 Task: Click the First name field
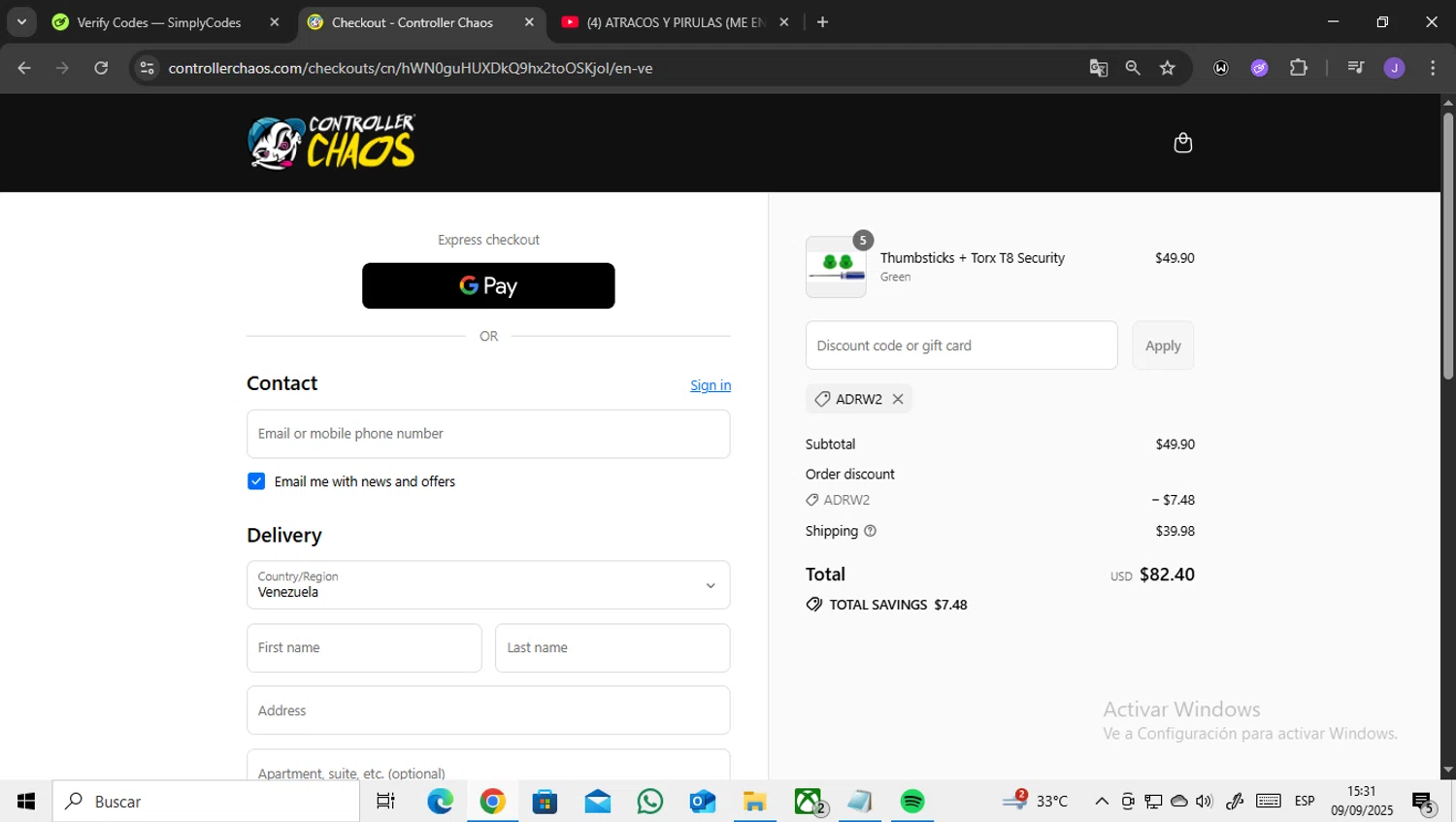[x=364, y=648]
